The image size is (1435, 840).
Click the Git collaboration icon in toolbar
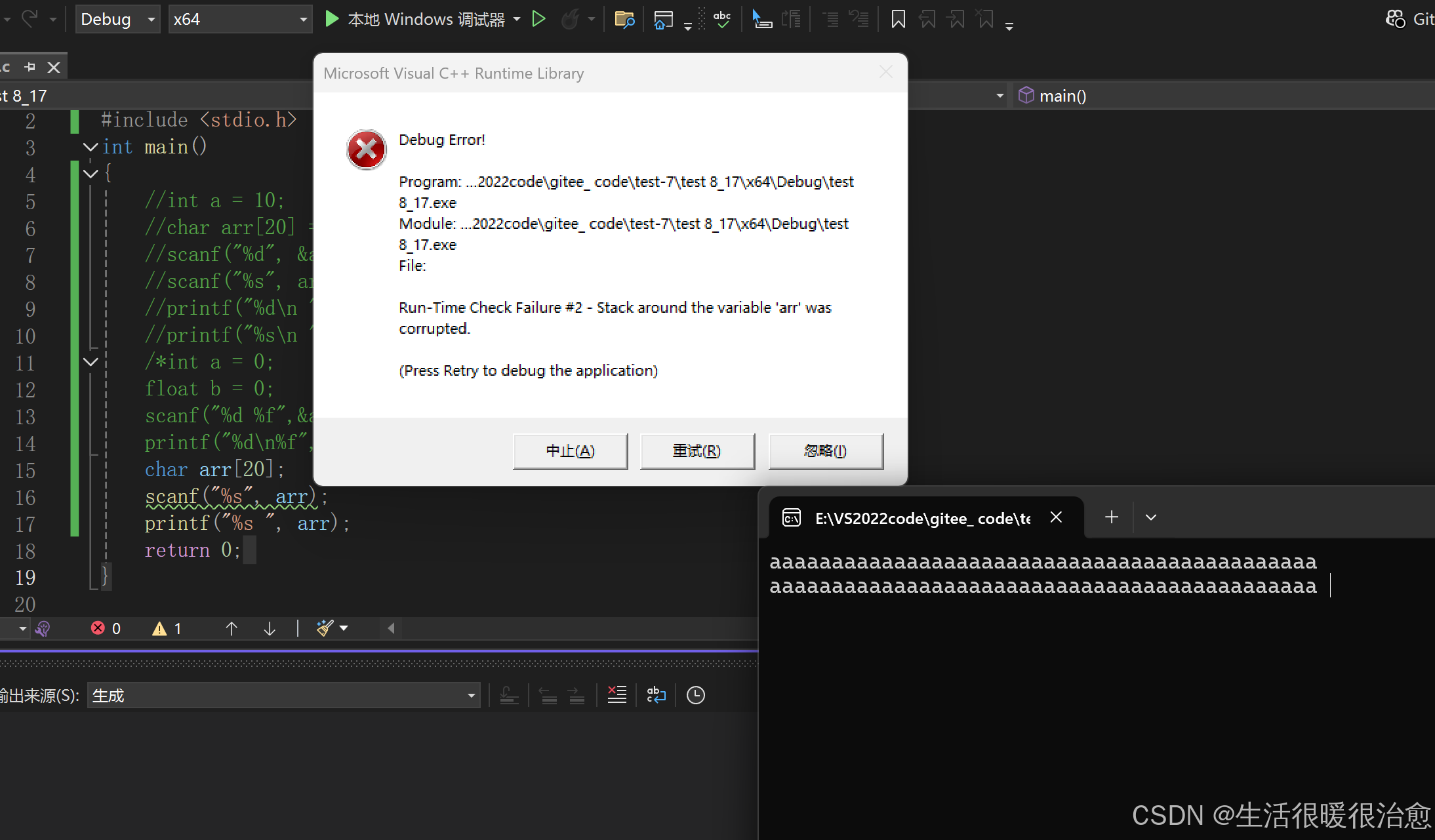tap(1395, 19)
